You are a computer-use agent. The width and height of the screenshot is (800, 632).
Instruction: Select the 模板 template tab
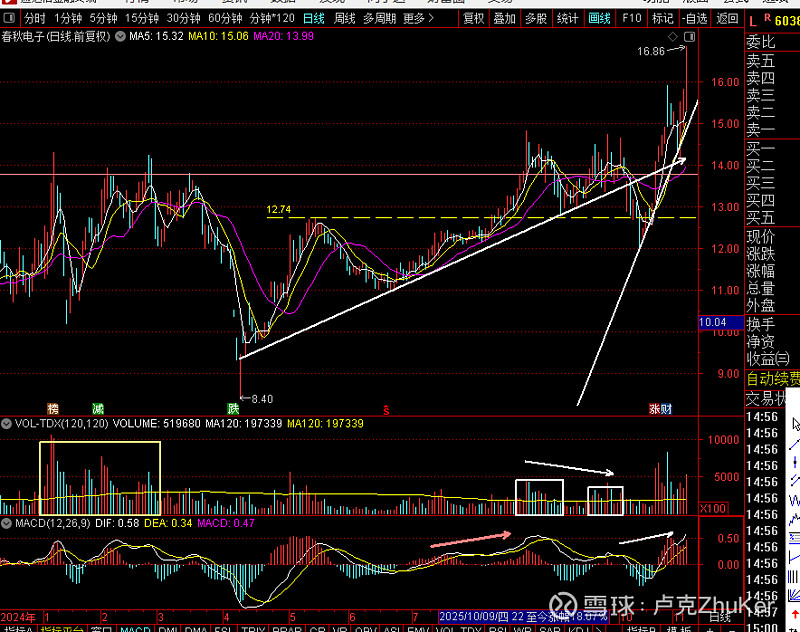679,628
